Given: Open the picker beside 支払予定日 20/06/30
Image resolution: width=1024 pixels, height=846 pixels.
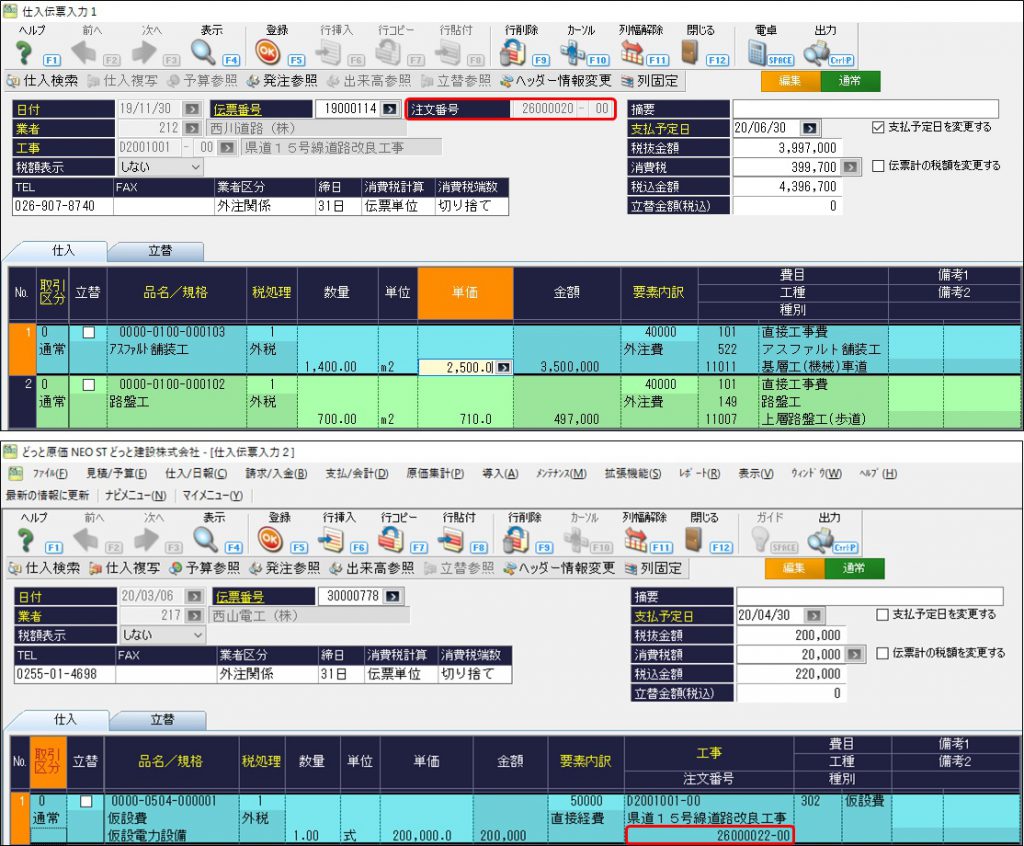Looking at the screenshot, I should pyautogui.click(x=809, y=128).
